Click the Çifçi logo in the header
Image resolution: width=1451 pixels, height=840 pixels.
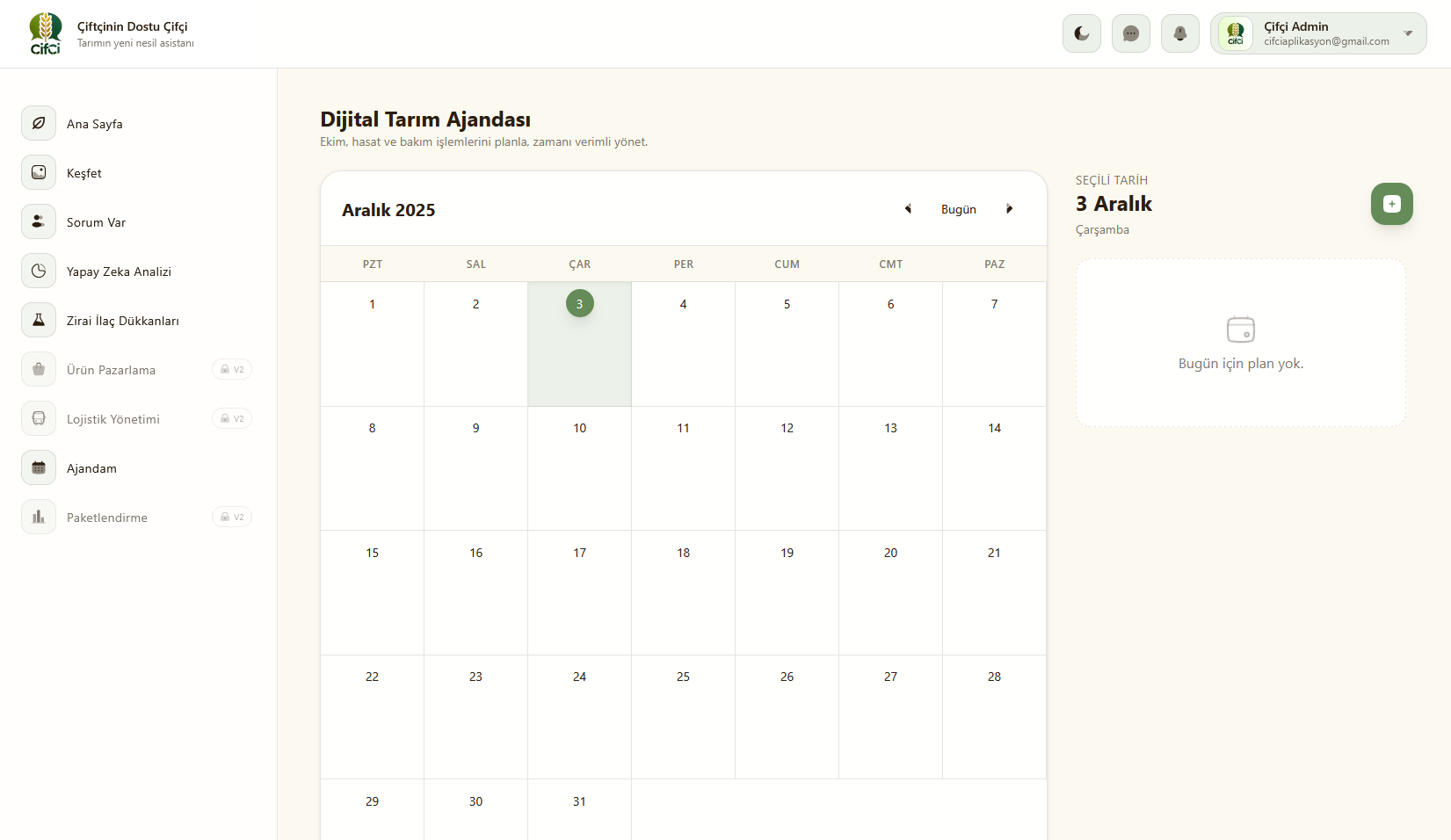46,33
